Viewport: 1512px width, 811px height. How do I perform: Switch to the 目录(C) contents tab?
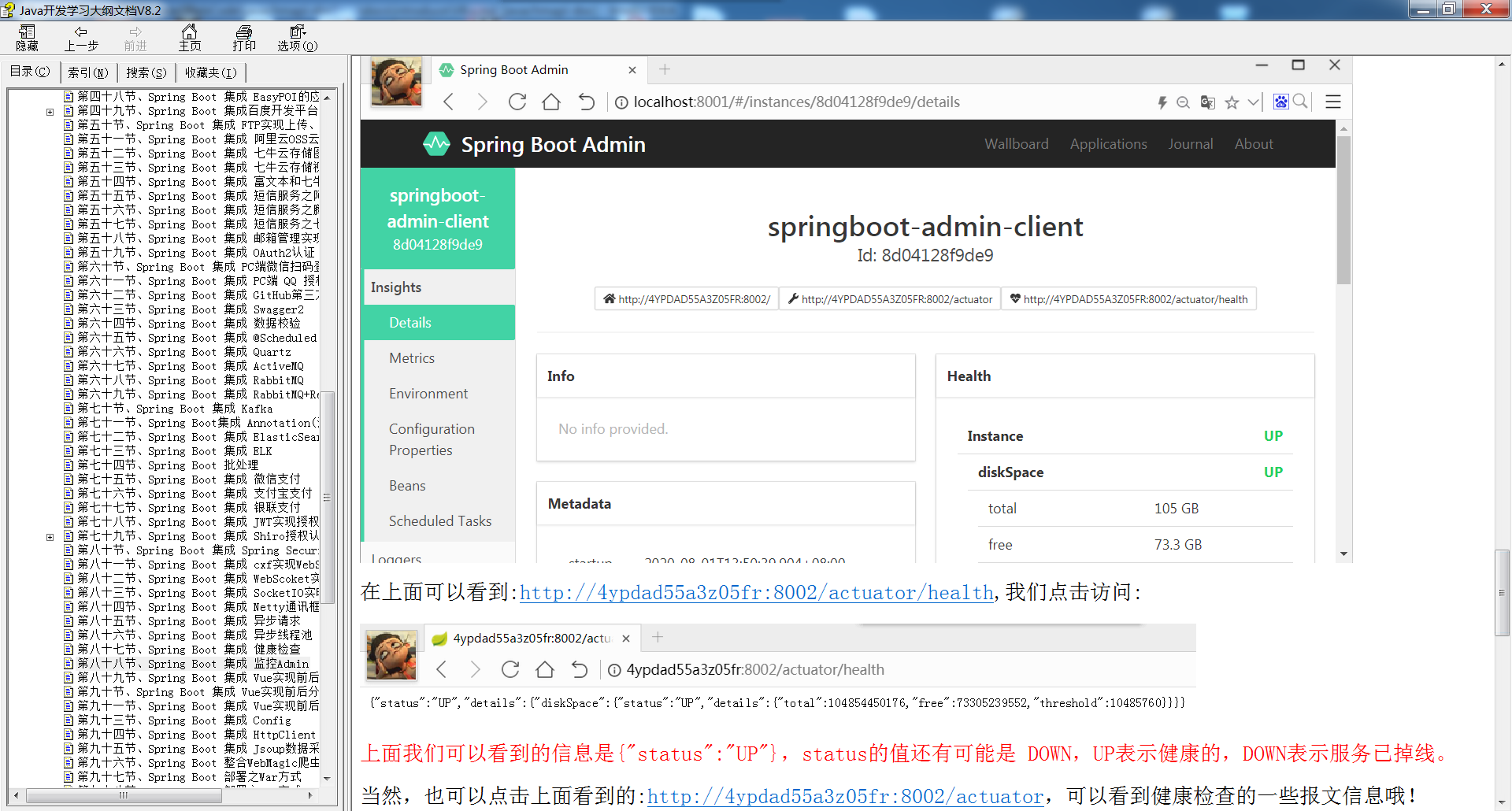(29, 72)
